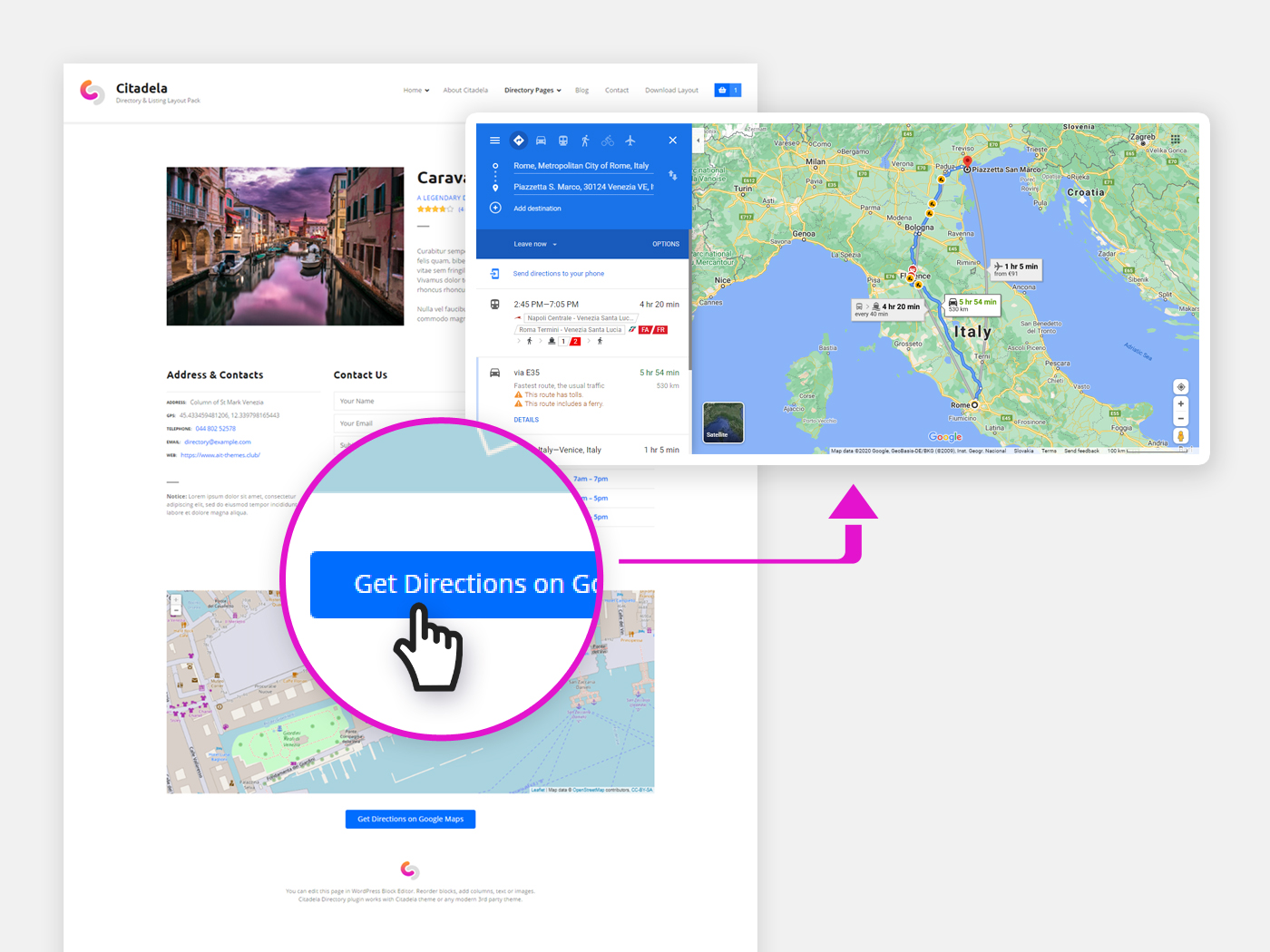
Task: Close the directions panel
Action: pos(673,141)
